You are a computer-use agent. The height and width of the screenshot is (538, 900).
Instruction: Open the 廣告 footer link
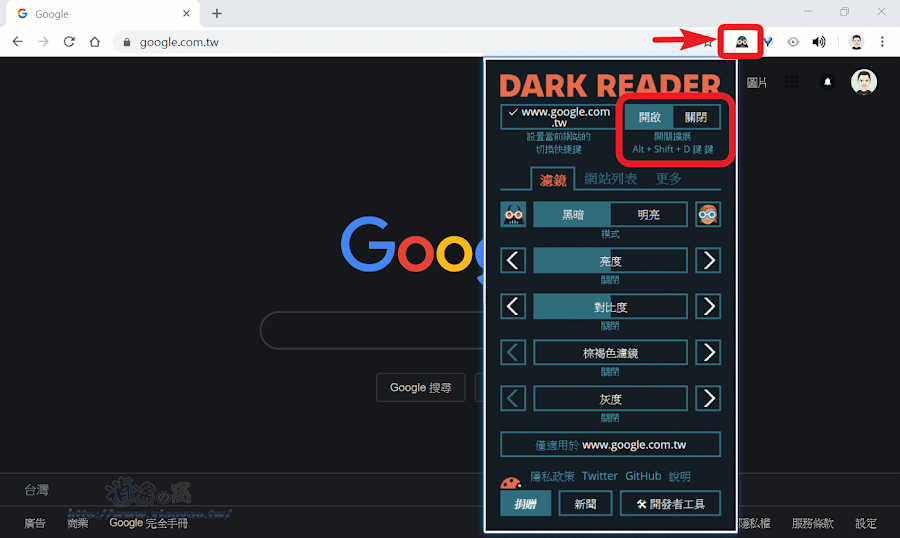34,523
